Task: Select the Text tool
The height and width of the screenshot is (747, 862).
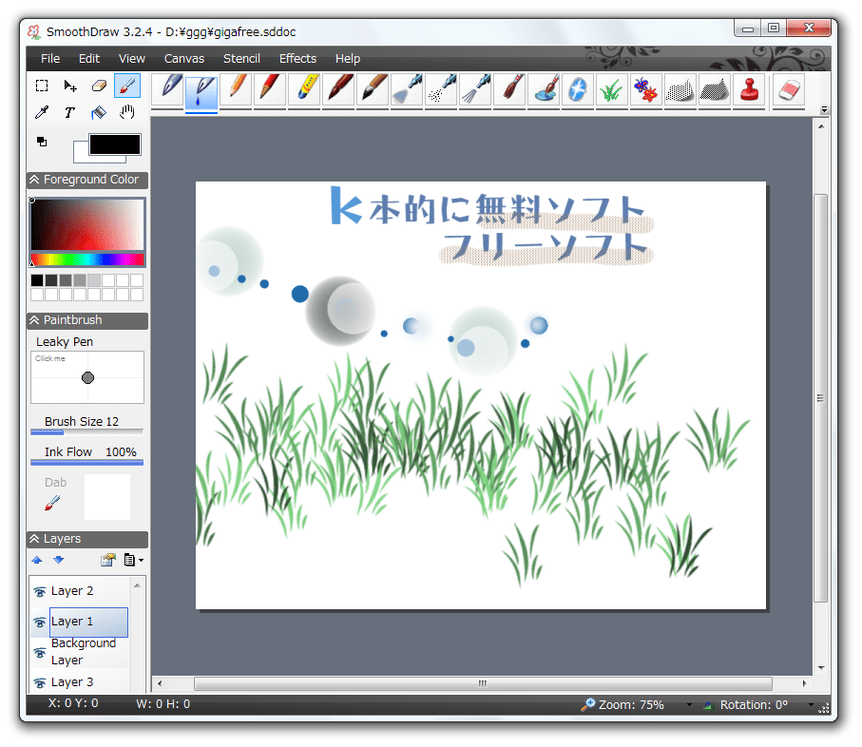Action: (70, 113)
